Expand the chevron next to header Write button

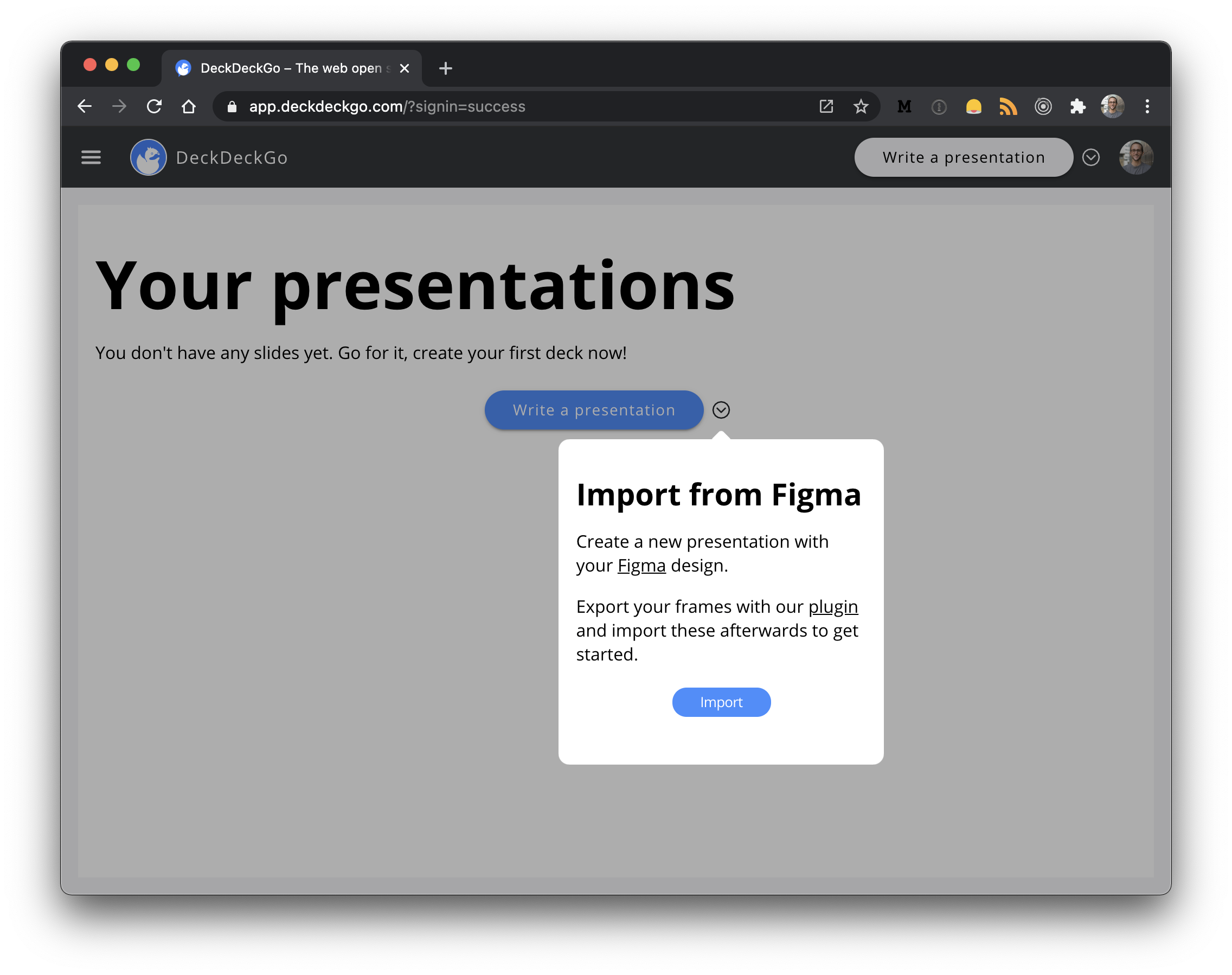[x=1090, y=157]
